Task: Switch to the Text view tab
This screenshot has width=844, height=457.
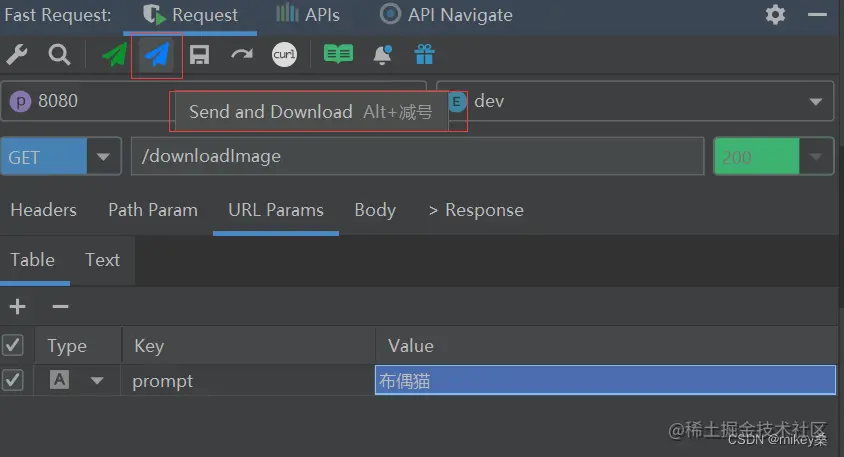Action: (102, 260)
